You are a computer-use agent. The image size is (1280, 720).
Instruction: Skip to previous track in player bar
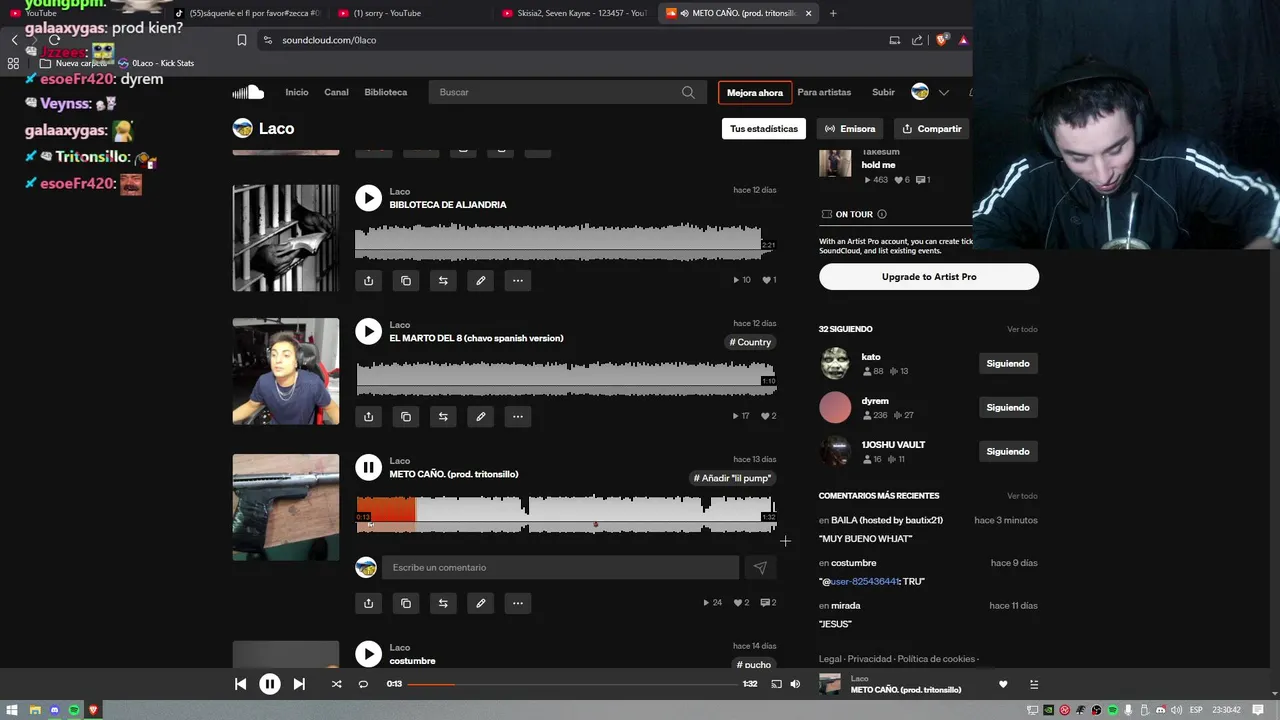pos(240,684)
